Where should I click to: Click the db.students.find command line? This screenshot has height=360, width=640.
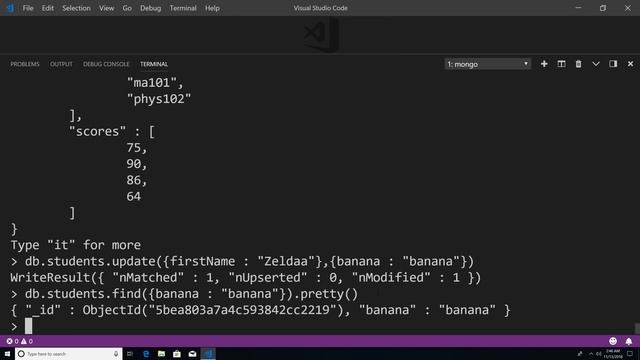184,294
